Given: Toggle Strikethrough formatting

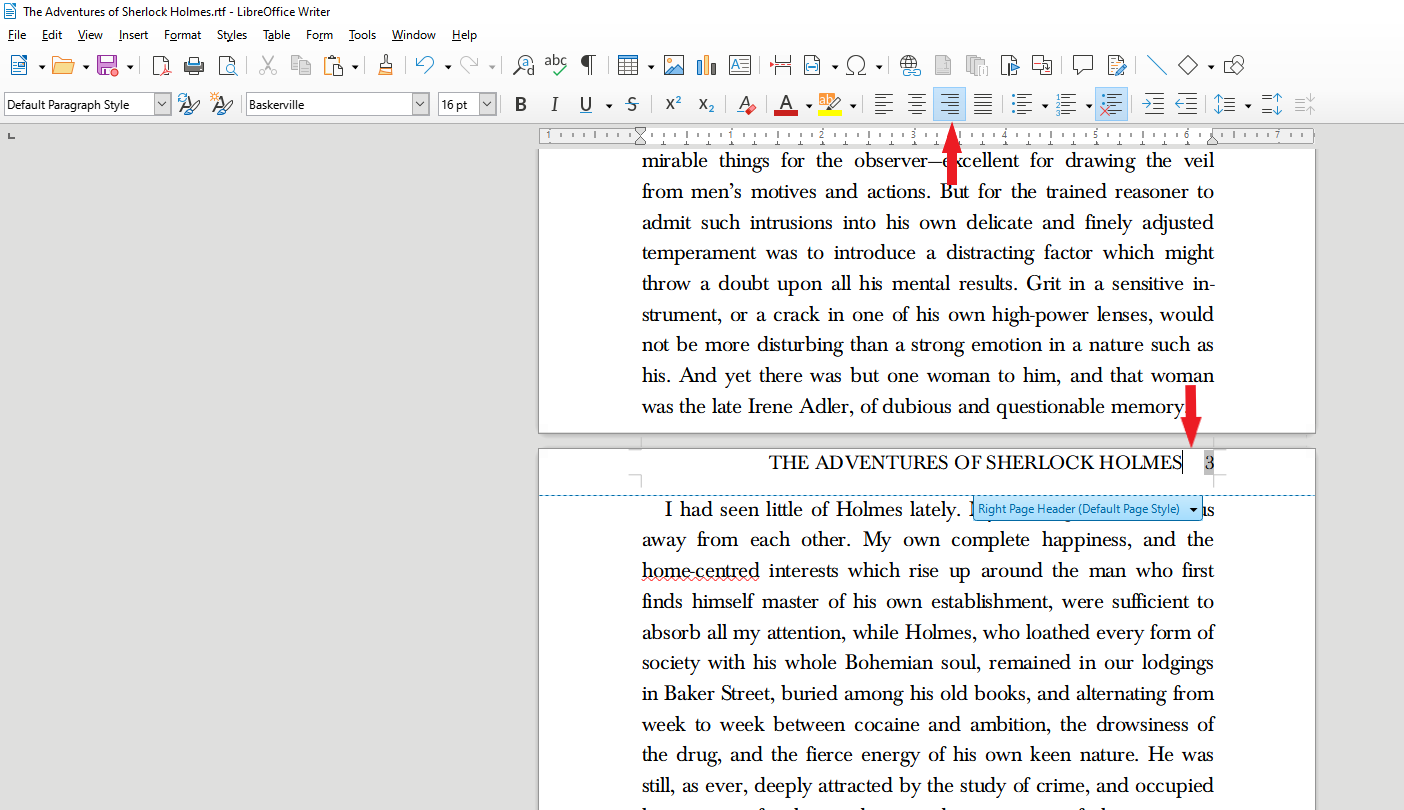Looking at the screenshot, I should (632, 104).
